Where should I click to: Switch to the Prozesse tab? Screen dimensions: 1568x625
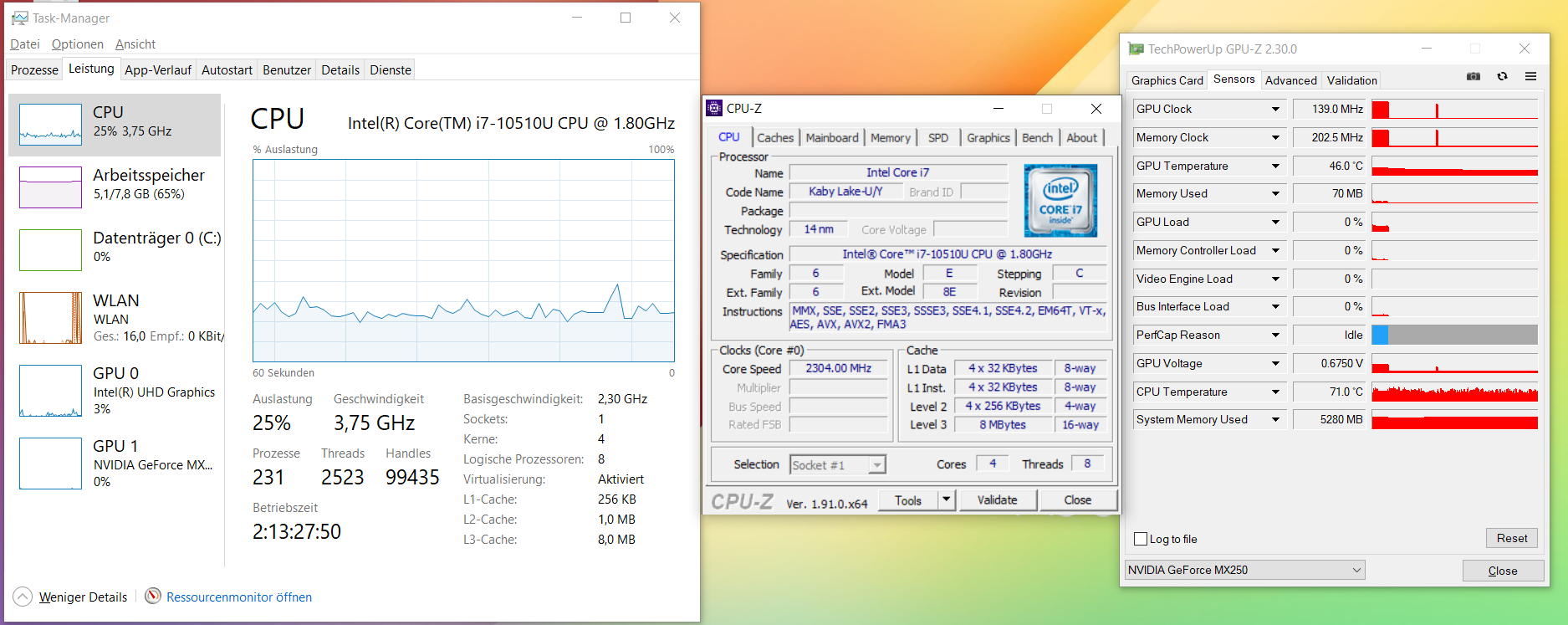pos(34,70)
